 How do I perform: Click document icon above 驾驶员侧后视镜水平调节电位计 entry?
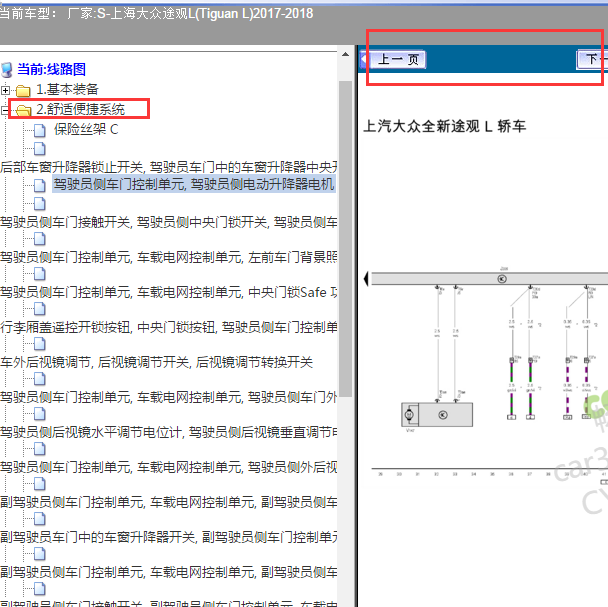click(40, 414)
